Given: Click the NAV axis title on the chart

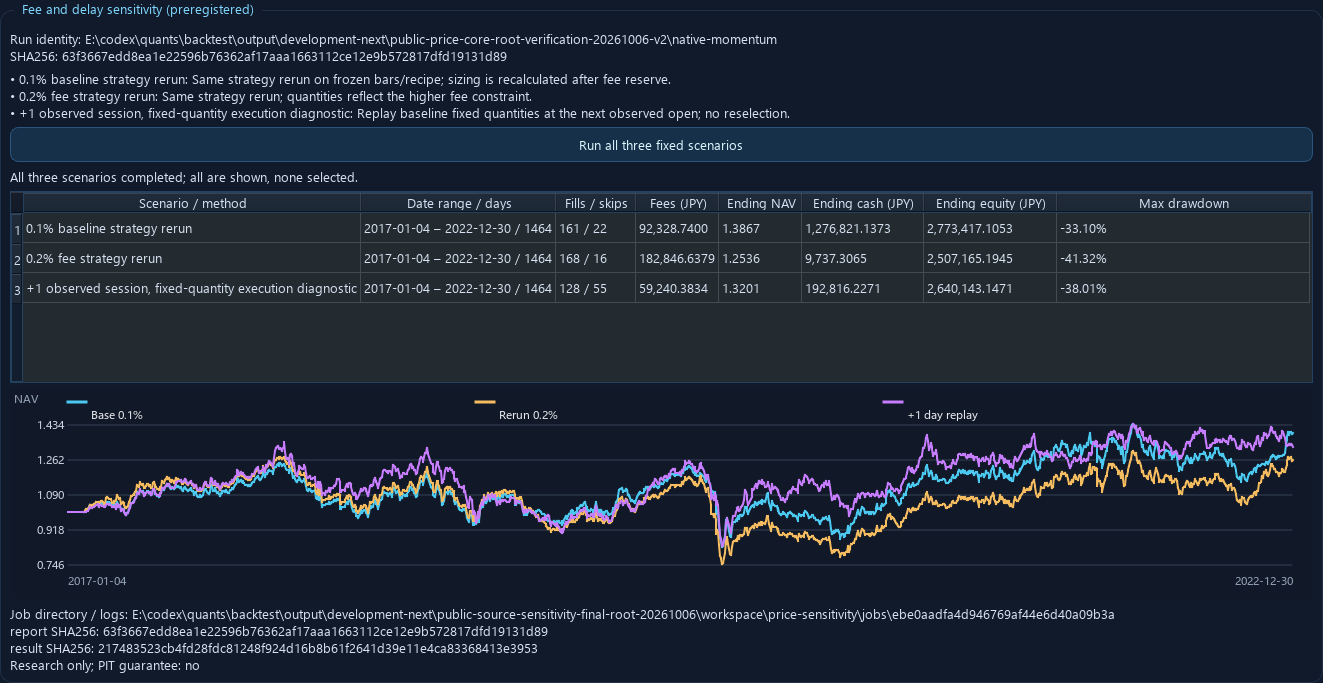Looking at the screenshot, I should pos(26,399).
